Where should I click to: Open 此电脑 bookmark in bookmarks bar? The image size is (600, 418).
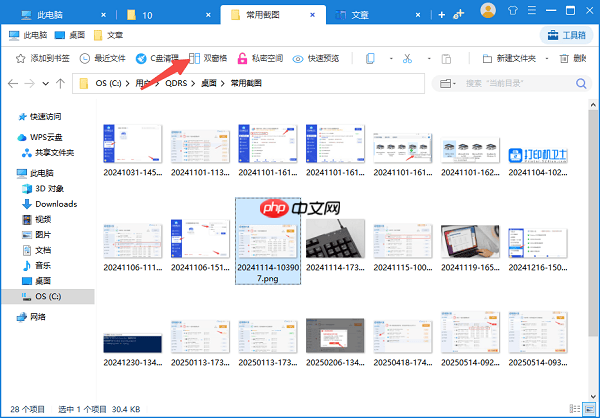click(x=28, y=35)
